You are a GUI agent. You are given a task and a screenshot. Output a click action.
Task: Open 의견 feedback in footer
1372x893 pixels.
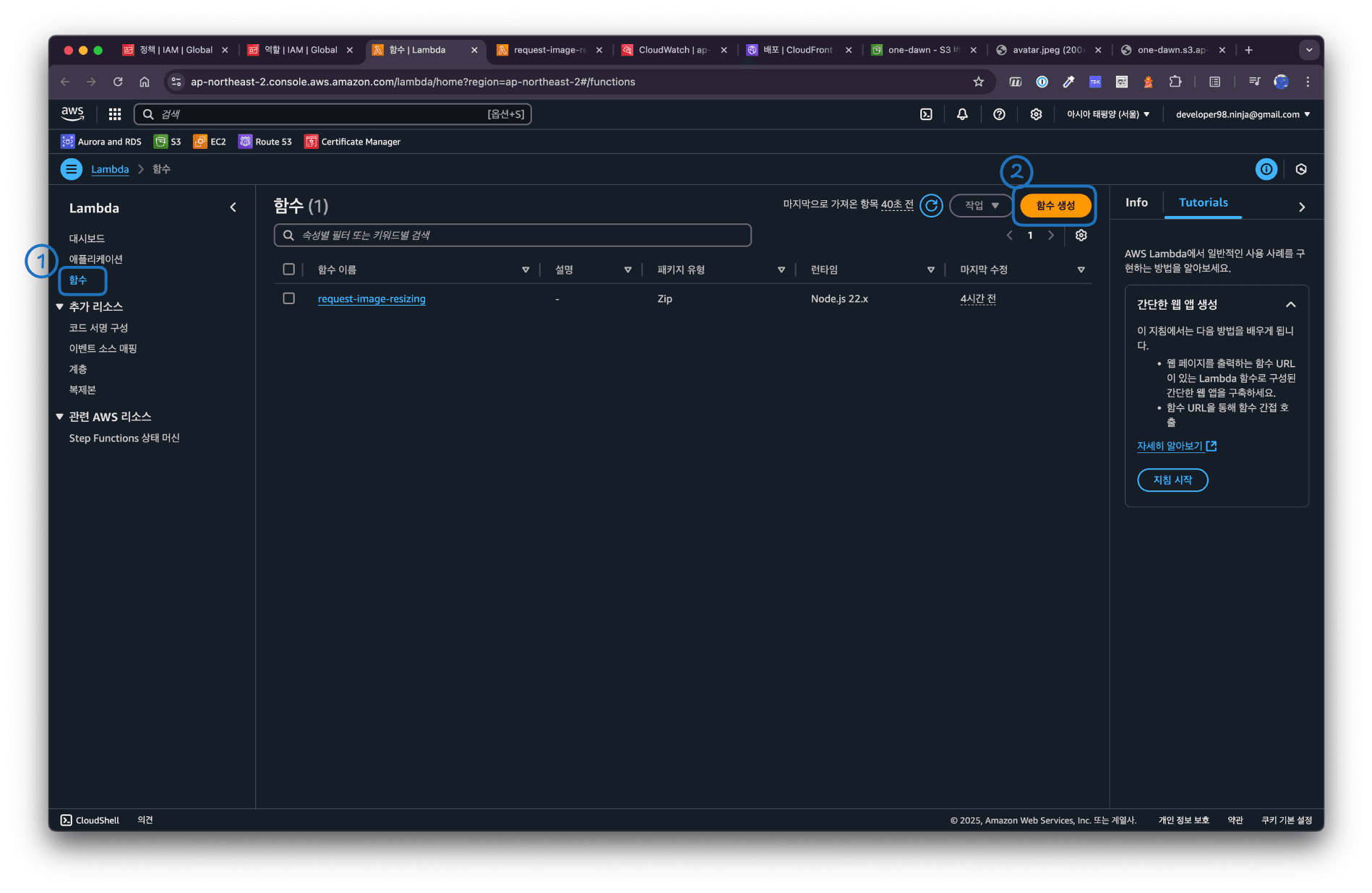coord(145,820)
